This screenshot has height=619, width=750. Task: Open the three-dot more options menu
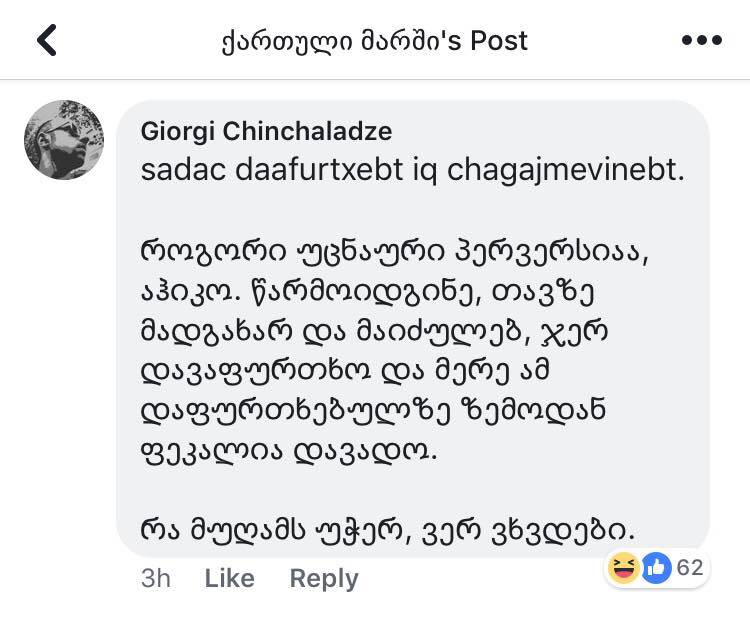pos(702,40)
